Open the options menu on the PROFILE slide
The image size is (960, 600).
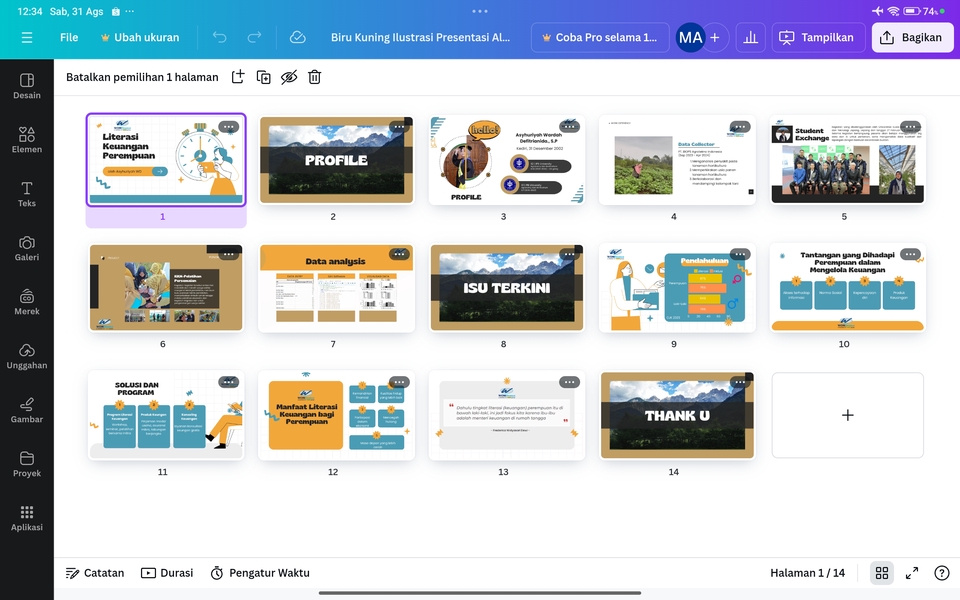coord(399,127)
